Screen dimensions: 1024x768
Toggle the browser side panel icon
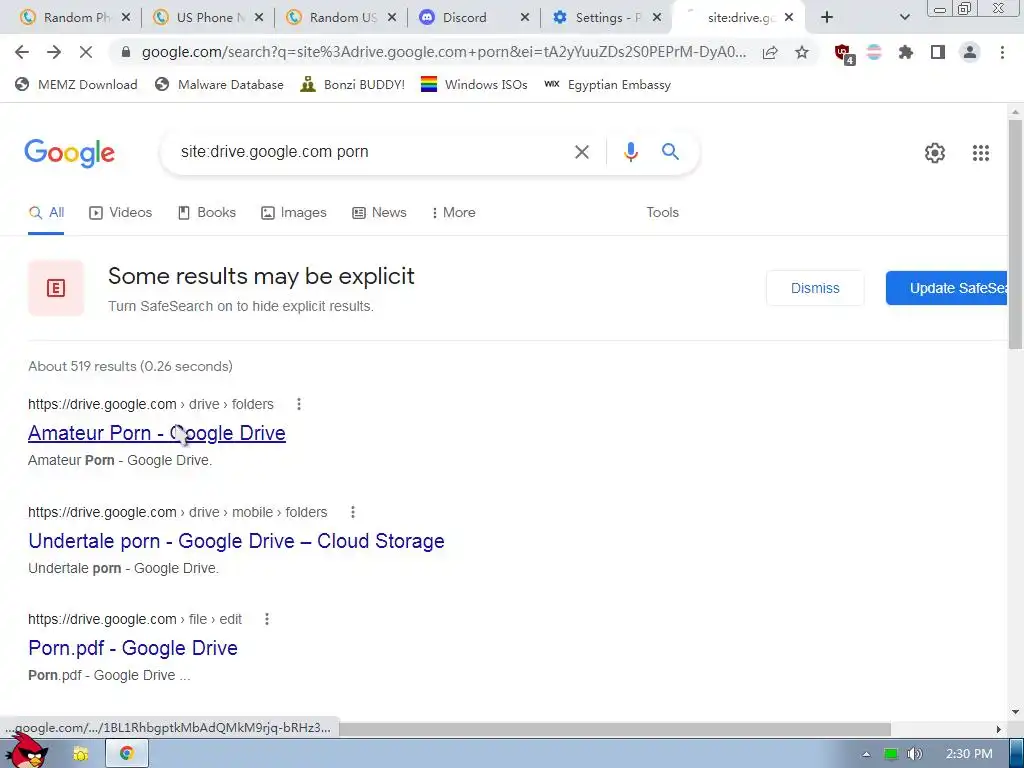938,52
